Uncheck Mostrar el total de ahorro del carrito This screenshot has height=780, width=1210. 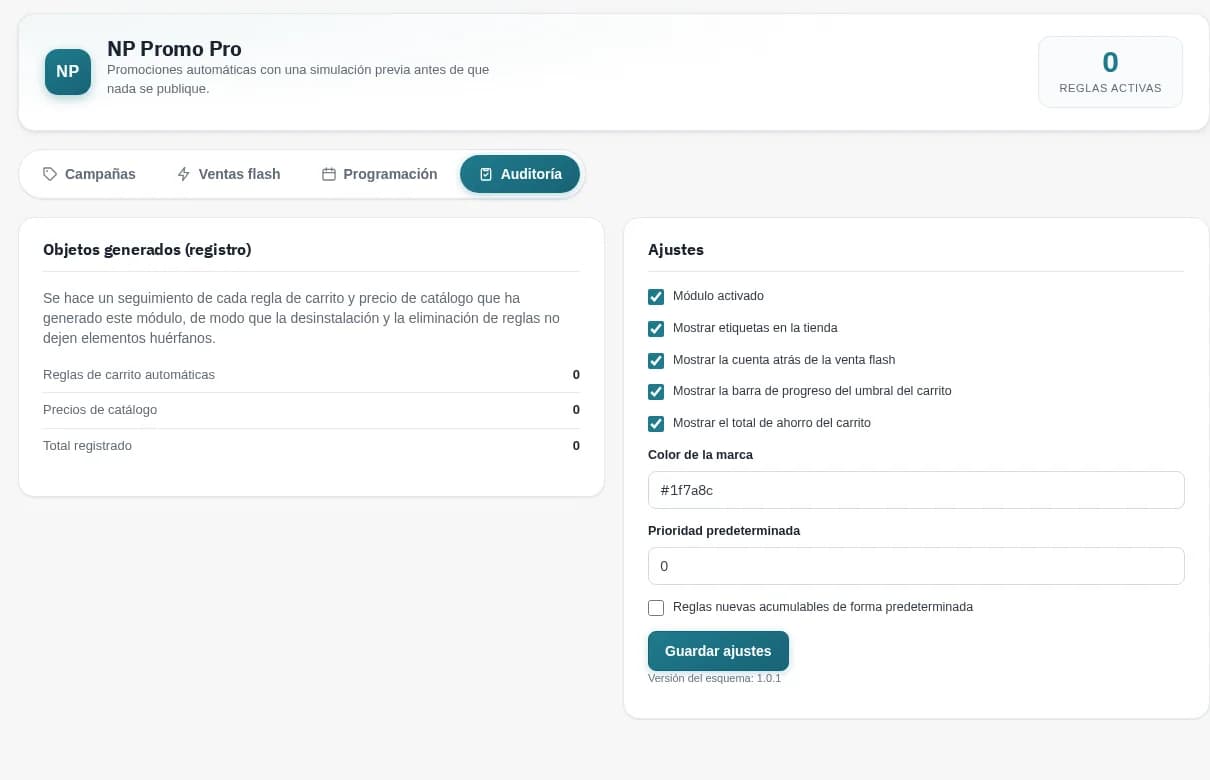656,424
